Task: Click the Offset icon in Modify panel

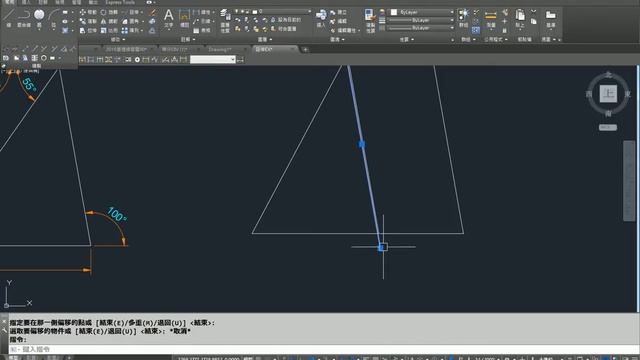Action: [x=152, y=30]
